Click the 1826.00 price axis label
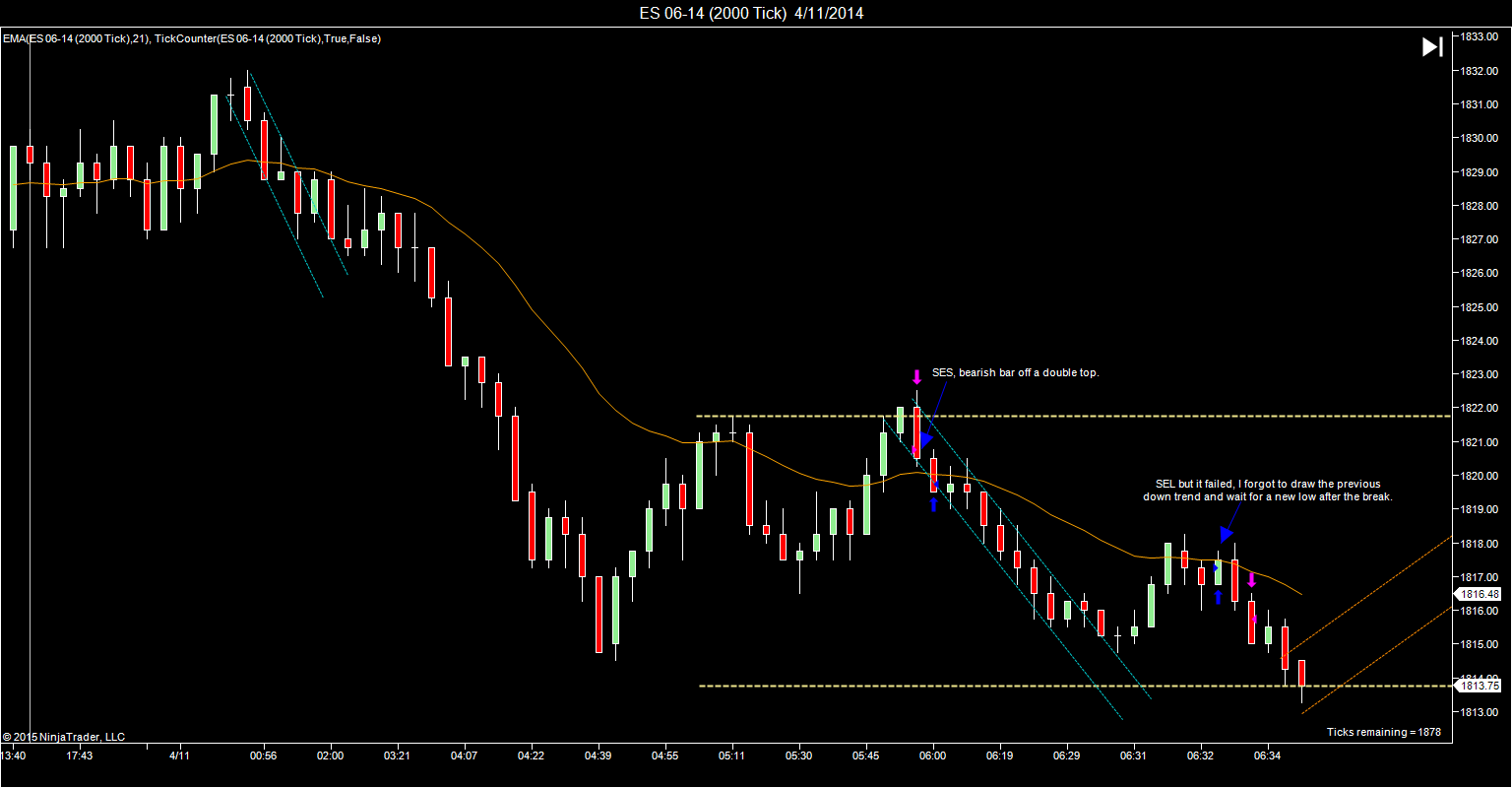The width and height of the screenshot is (1512, 788). [x=1479, y=273]
